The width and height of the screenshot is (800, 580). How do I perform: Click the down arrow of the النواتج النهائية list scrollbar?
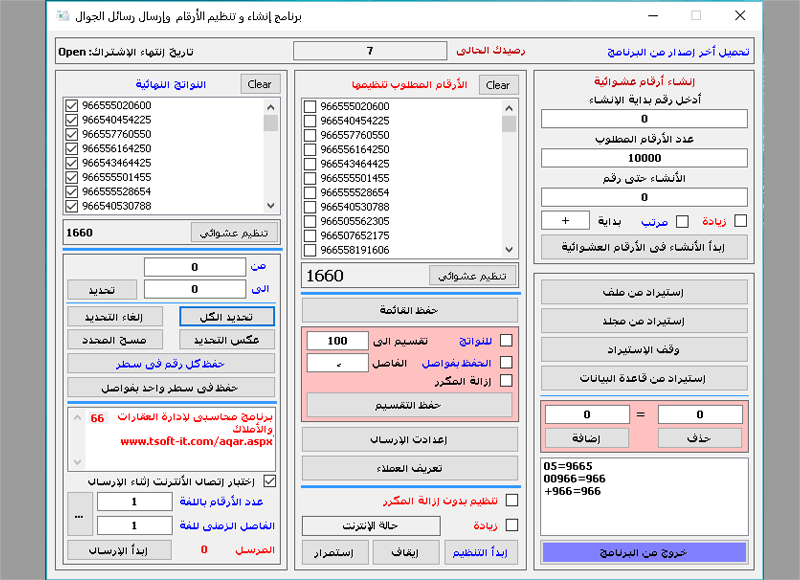click(271, 206)
